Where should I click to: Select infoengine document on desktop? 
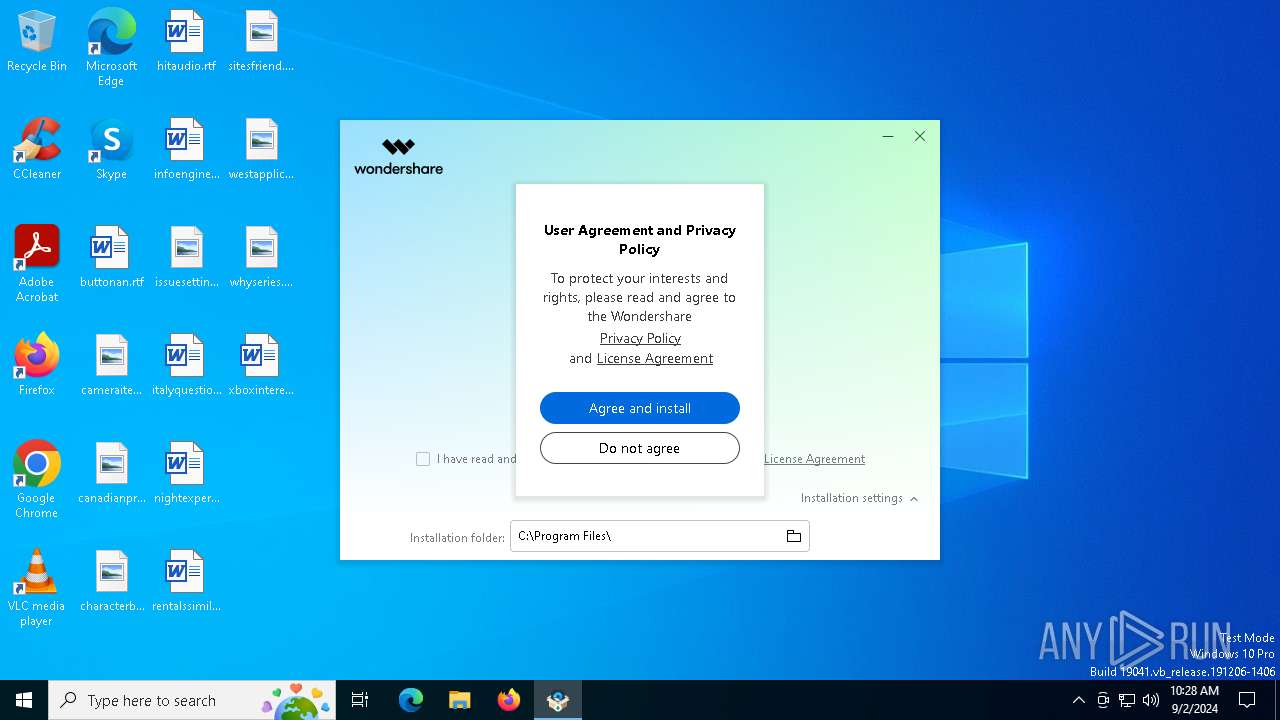click(186, 150)
